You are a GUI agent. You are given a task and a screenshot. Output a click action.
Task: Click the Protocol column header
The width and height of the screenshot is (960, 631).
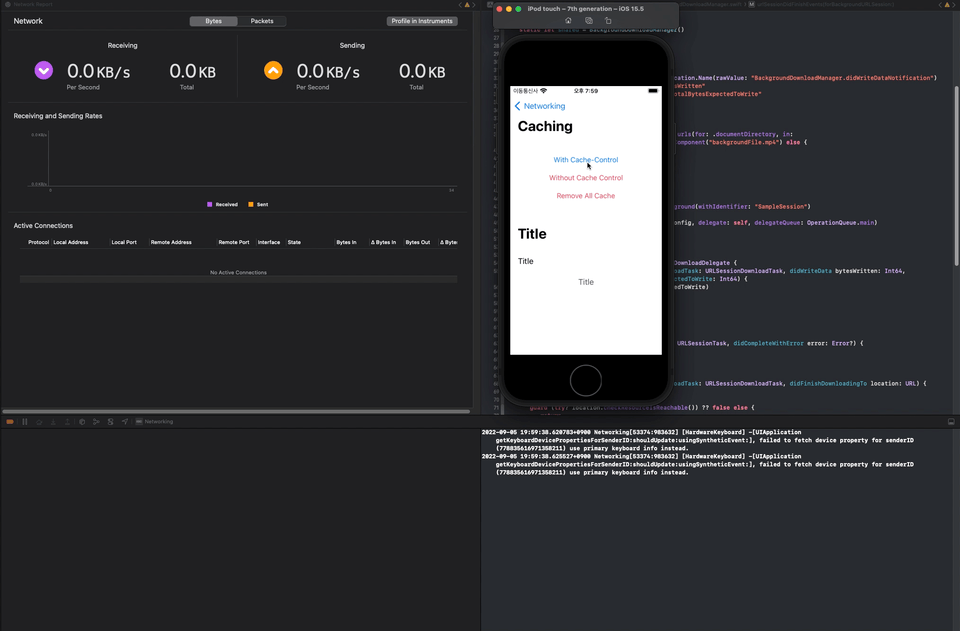[39, 242]
